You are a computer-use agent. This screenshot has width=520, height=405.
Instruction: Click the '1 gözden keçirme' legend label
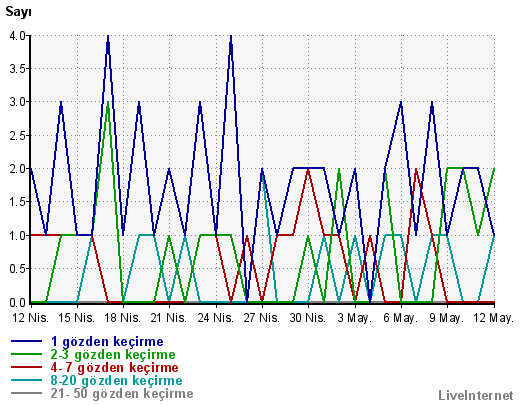[x=107, y=342]
